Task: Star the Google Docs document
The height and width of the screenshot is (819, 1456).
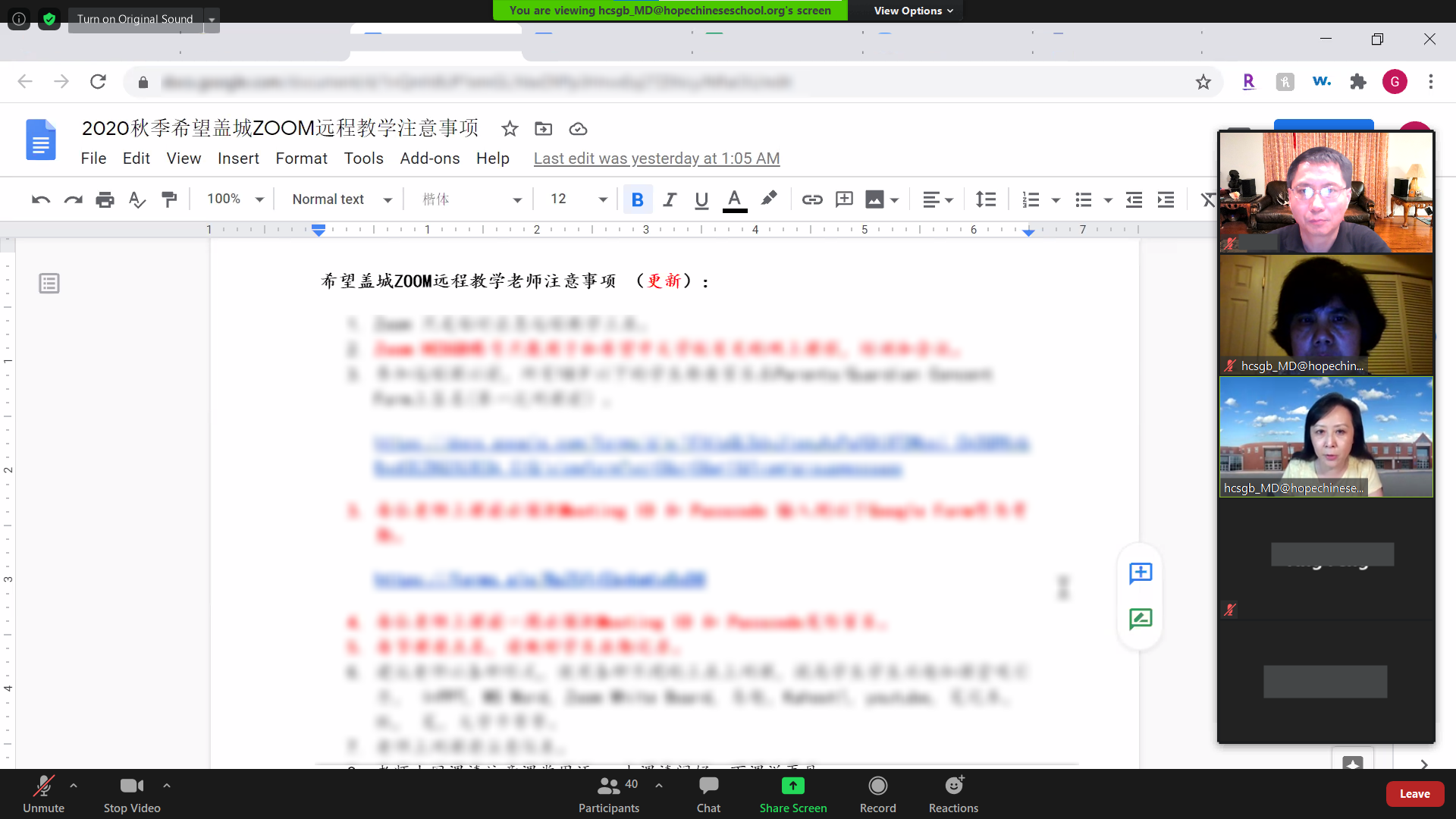Action: 510,129
